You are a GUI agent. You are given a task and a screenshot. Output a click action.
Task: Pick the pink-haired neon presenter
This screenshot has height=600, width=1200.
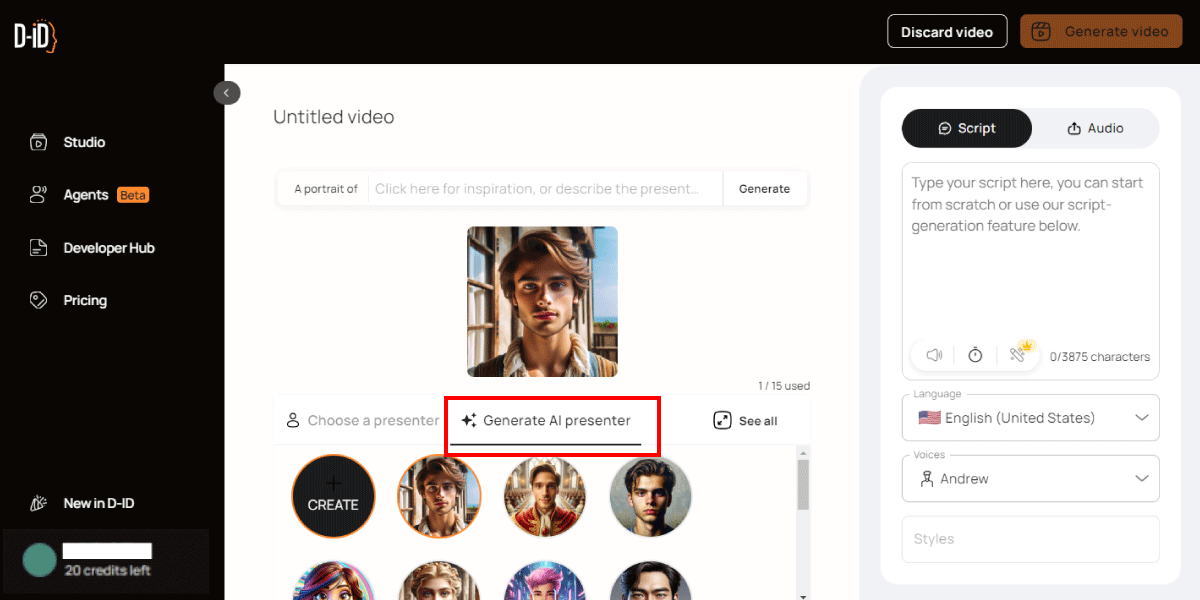coord(545,581)
